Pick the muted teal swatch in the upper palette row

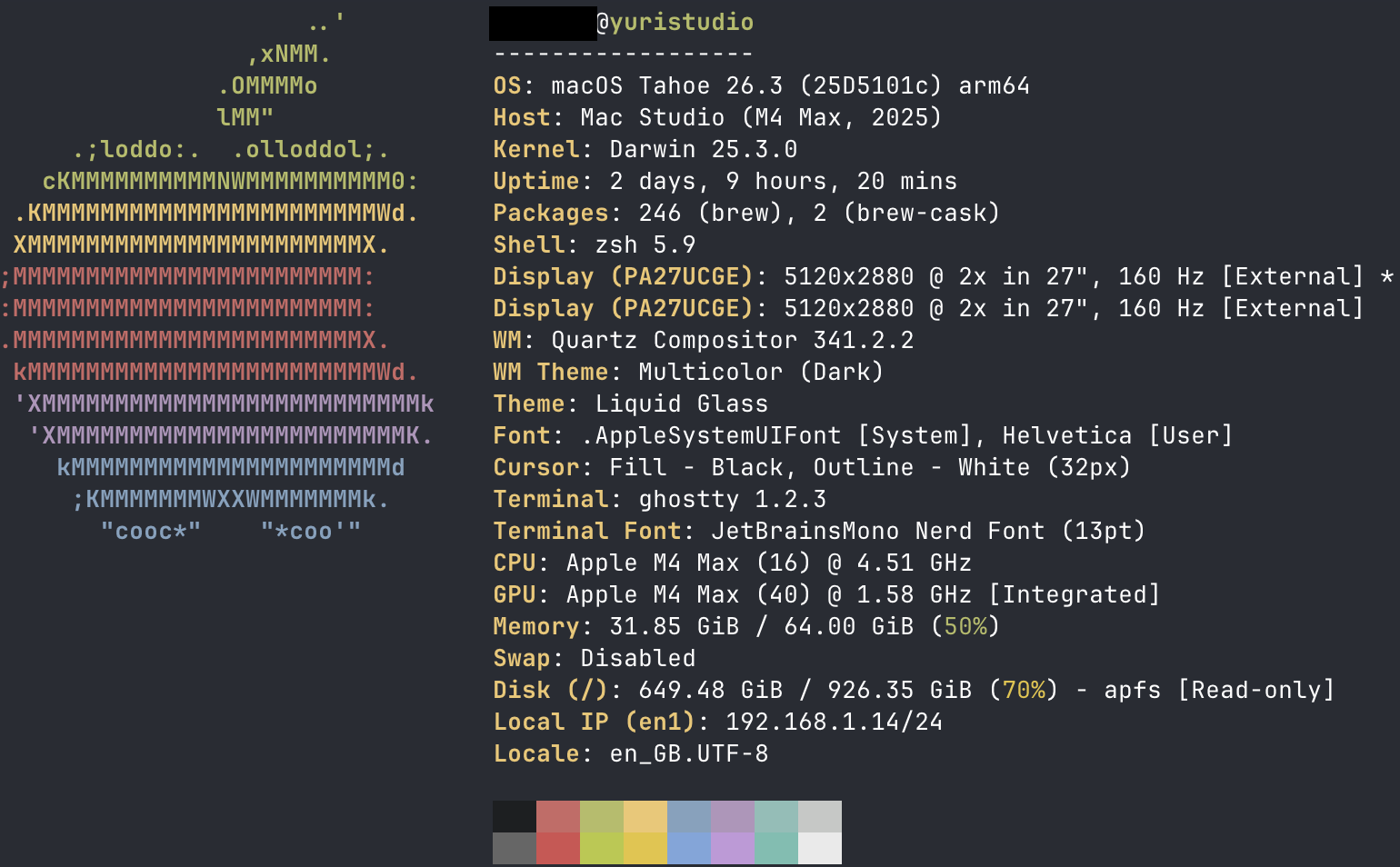776,816
